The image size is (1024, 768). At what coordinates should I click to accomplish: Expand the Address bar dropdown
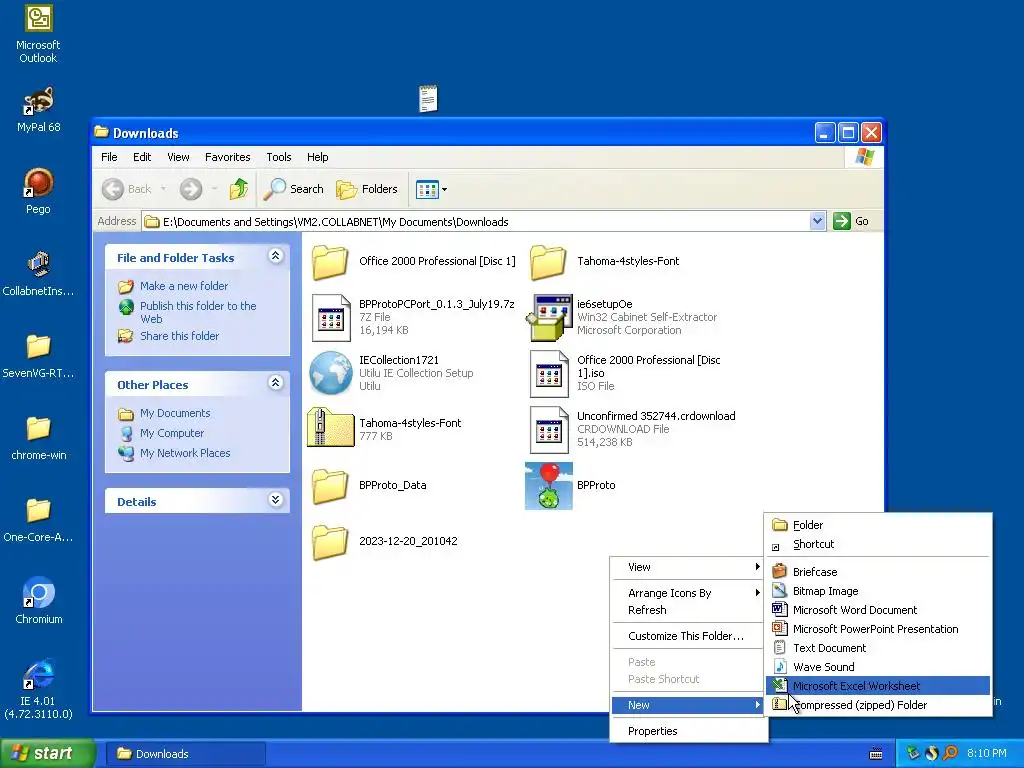click(817, 221)
